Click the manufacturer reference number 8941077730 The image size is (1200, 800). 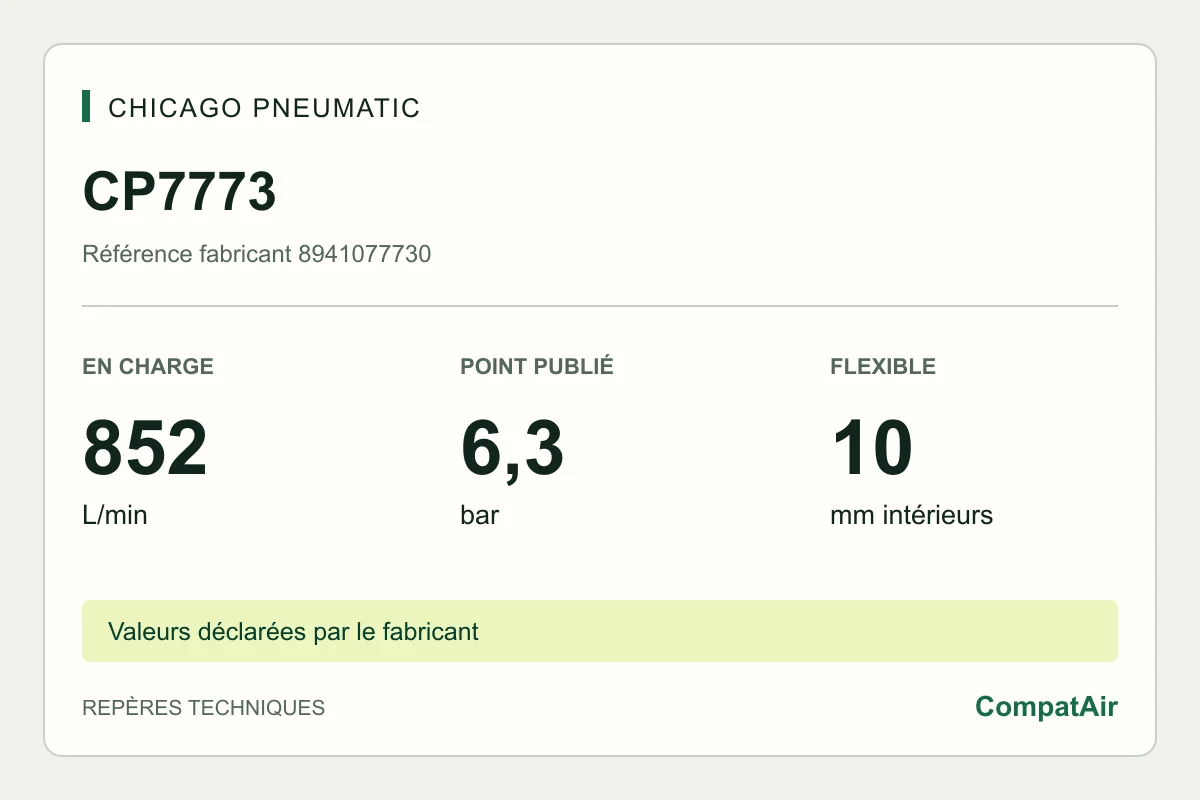click(x=365, y=254)
